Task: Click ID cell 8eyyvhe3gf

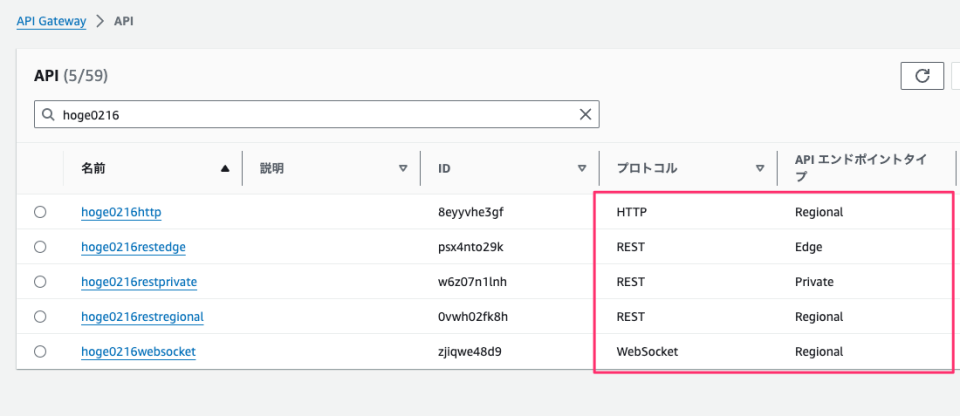Action: click(471, 213)
